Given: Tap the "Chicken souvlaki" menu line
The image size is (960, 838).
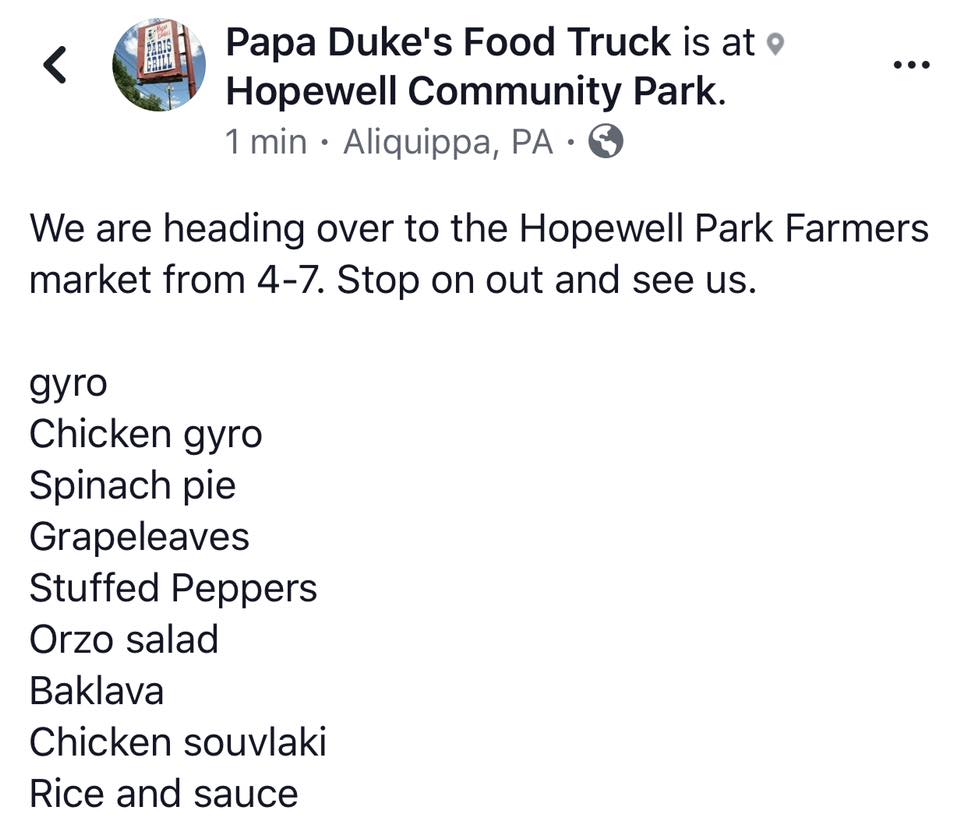Looking at the screenshot, I should [178, 742].
